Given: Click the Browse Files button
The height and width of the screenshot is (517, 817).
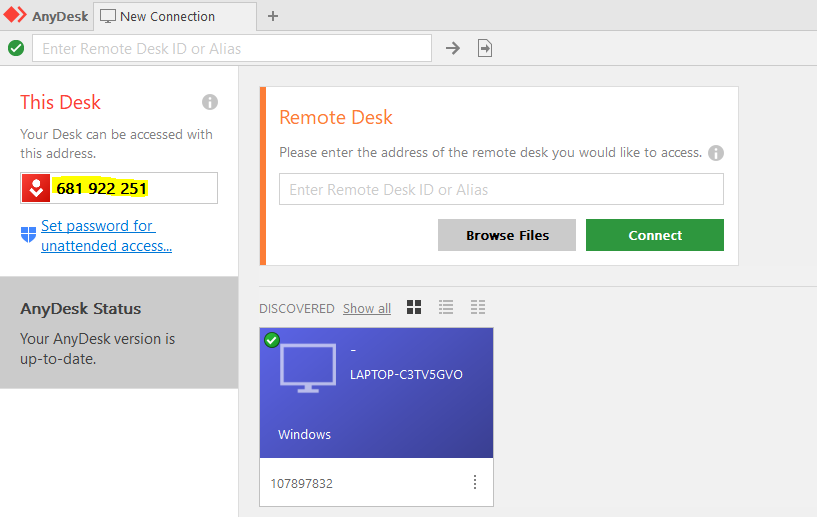Looking at the screenshot, I should (x=506, y=235).
